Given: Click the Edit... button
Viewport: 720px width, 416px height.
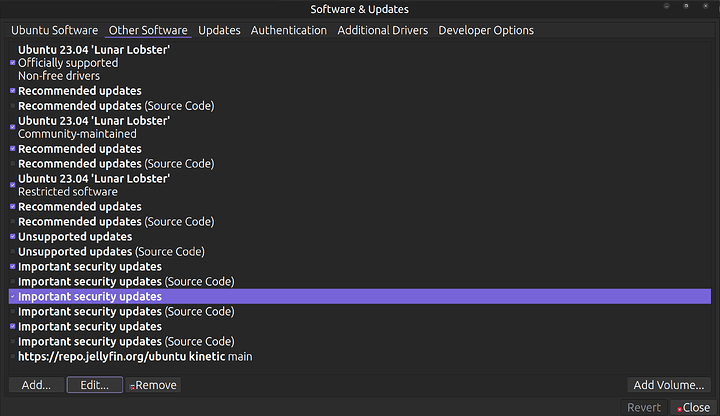Looking at the screenshot, I should point(94,385).
